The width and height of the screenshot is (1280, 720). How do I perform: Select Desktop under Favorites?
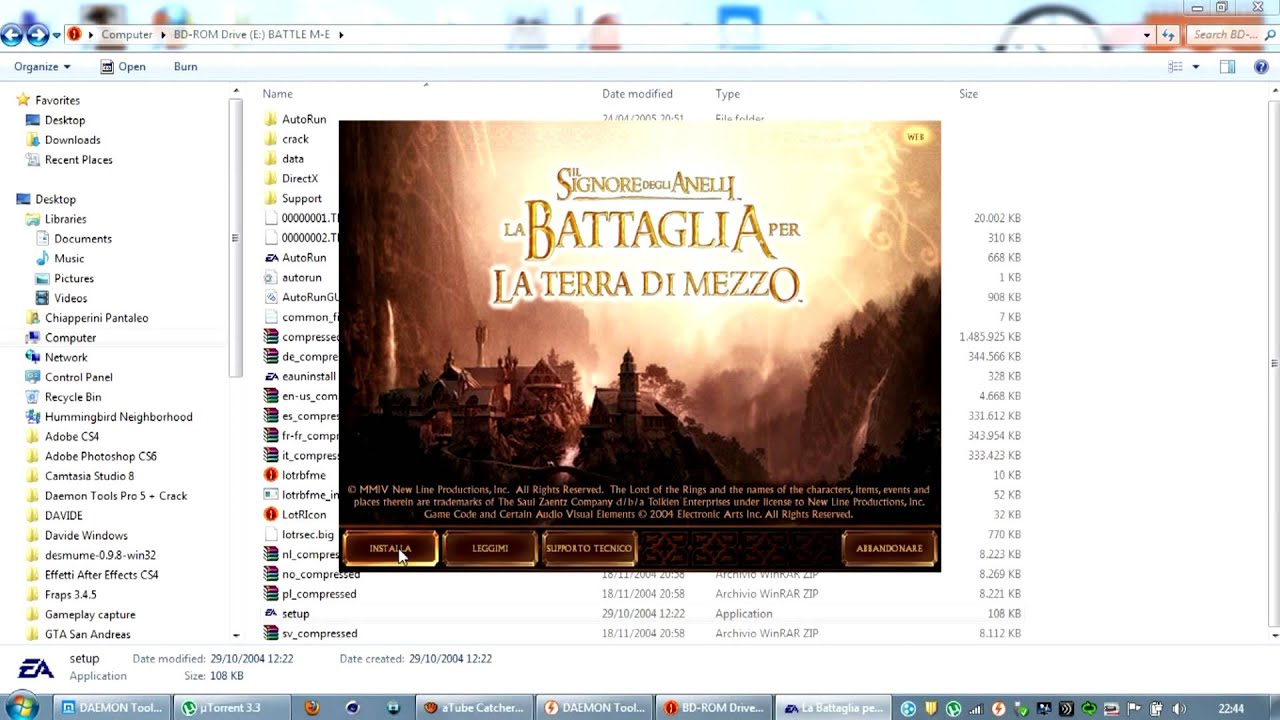64,120
